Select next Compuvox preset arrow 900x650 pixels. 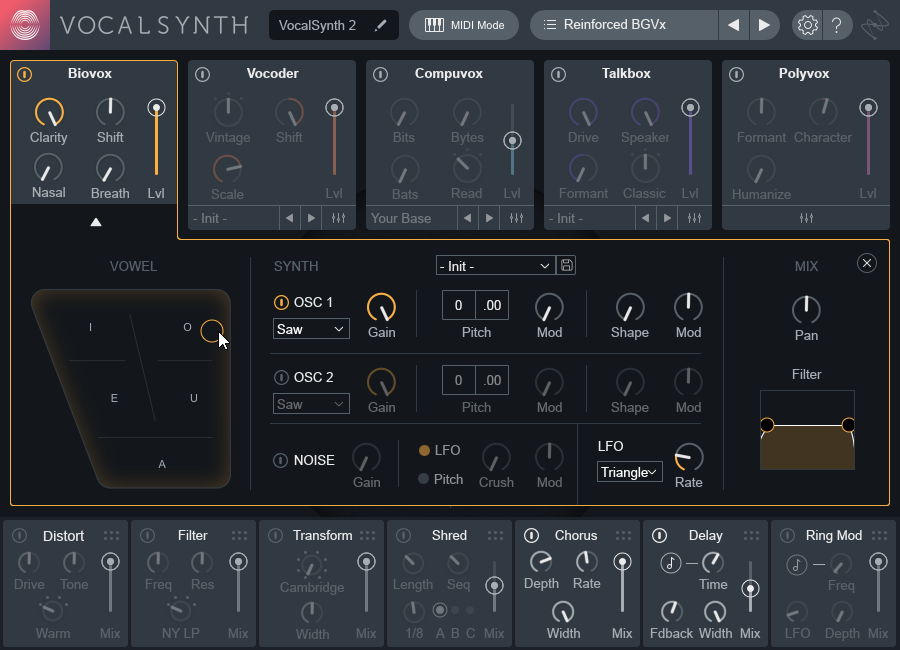(489, 218)
